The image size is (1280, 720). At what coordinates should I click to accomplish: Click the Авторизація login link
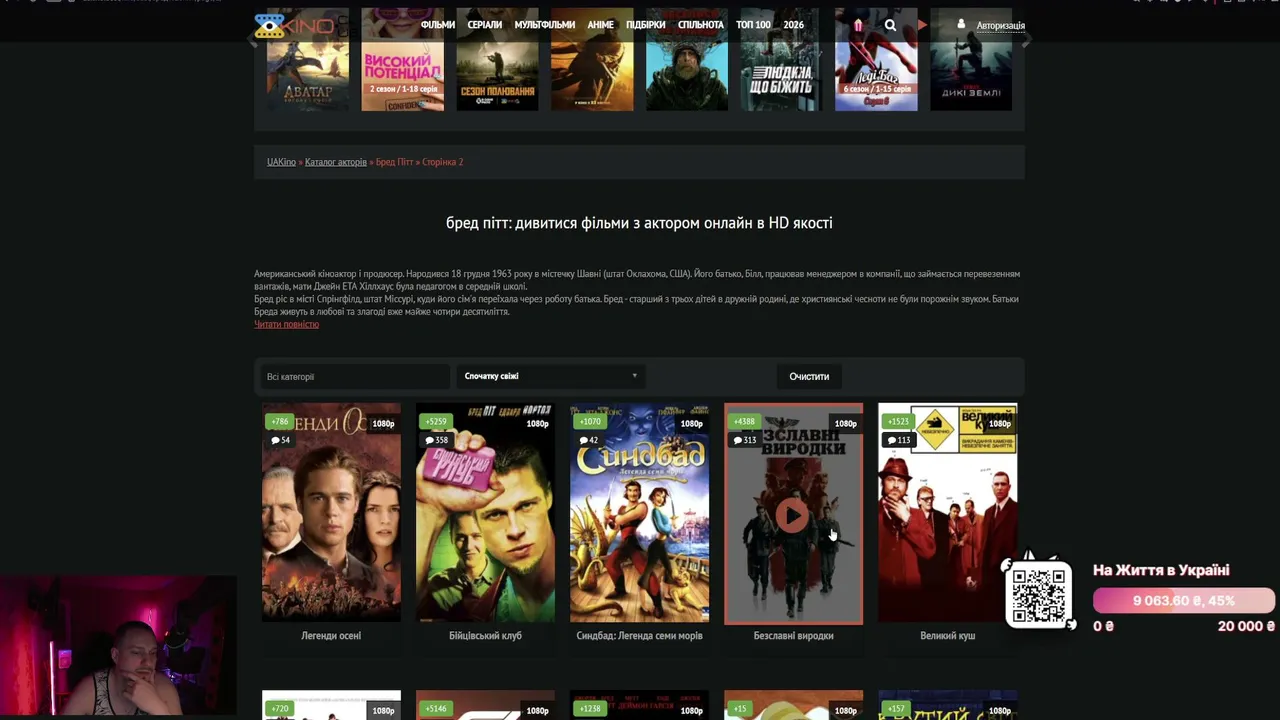pos(1000,25)
